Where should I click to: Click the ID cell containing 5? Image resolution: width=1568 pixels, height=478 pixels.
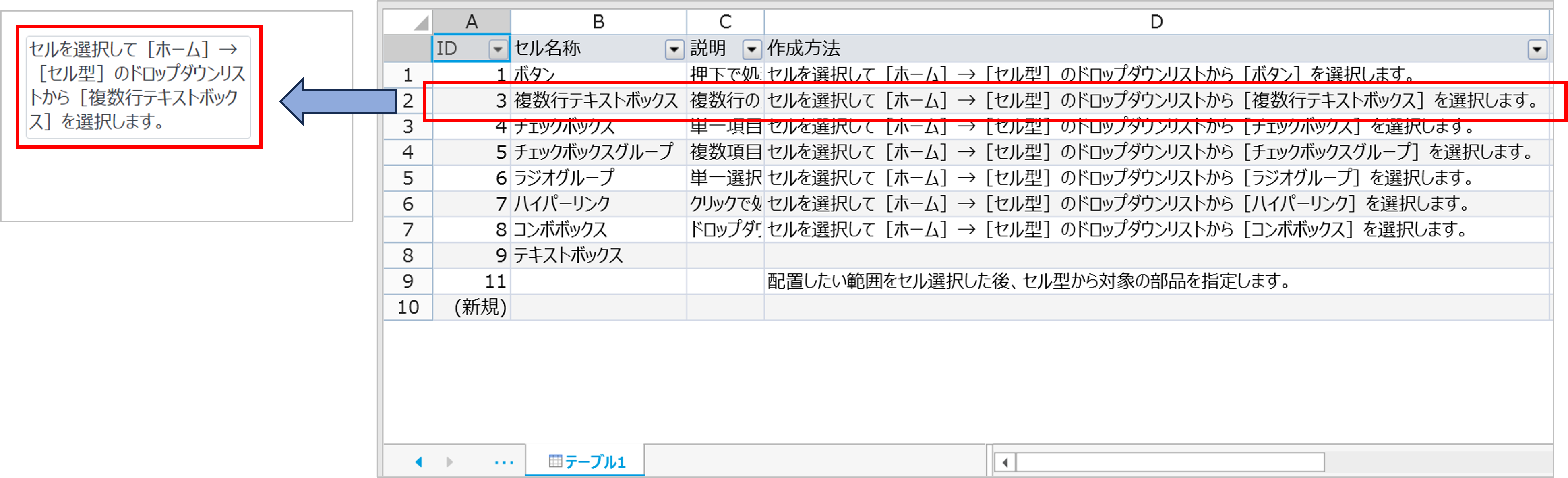point(471,152)
